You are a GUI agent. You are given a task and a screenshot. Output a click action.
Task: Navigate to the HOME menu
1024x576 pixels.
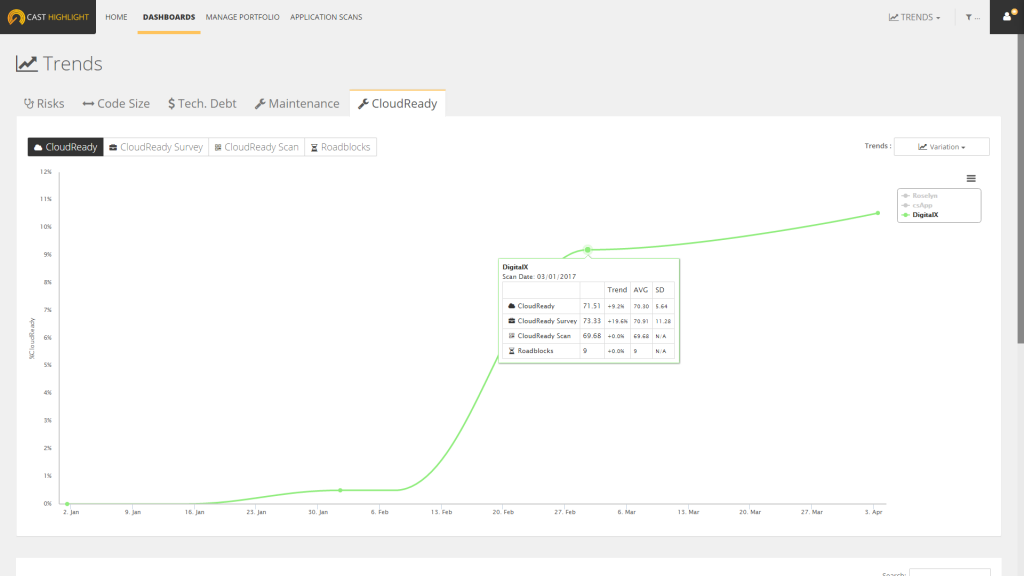(116, 17)
